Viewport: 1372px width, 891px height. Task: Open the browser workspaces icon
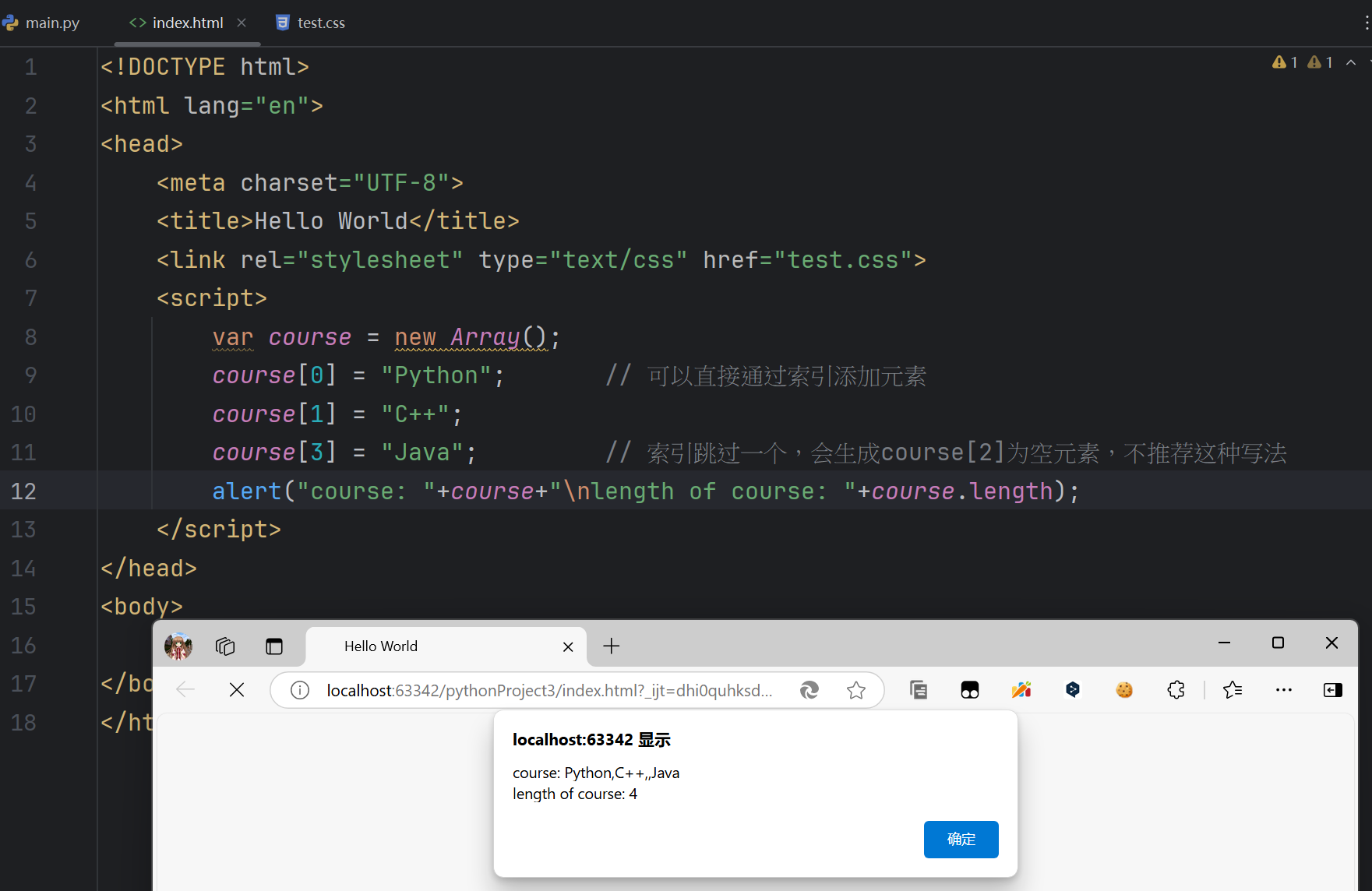pyautogui.click(x=225, y=646)
